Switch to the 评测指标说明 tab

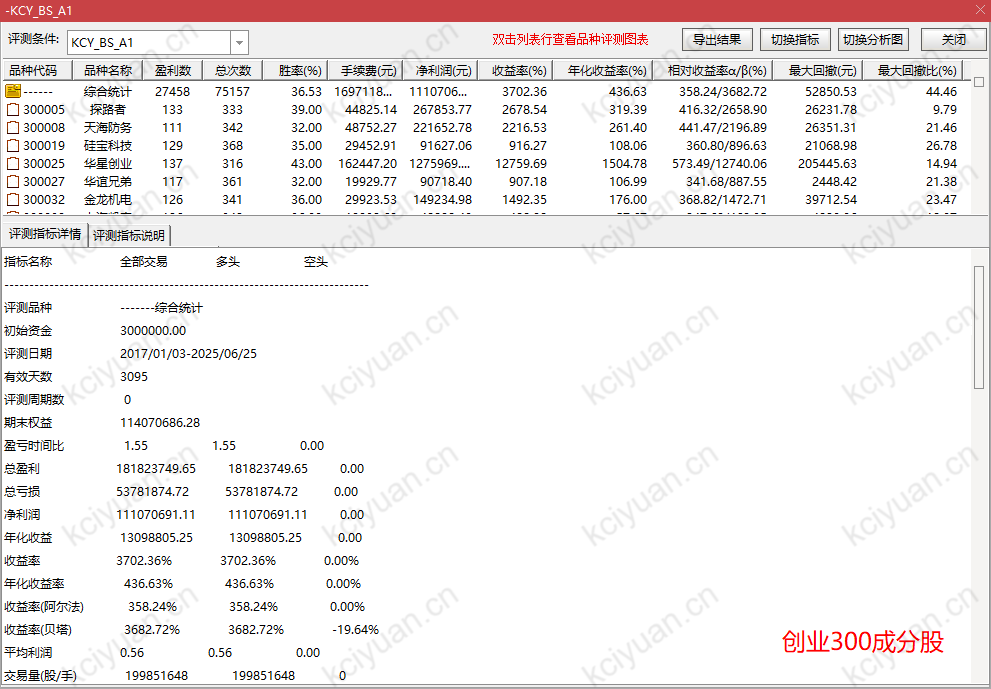129,234
